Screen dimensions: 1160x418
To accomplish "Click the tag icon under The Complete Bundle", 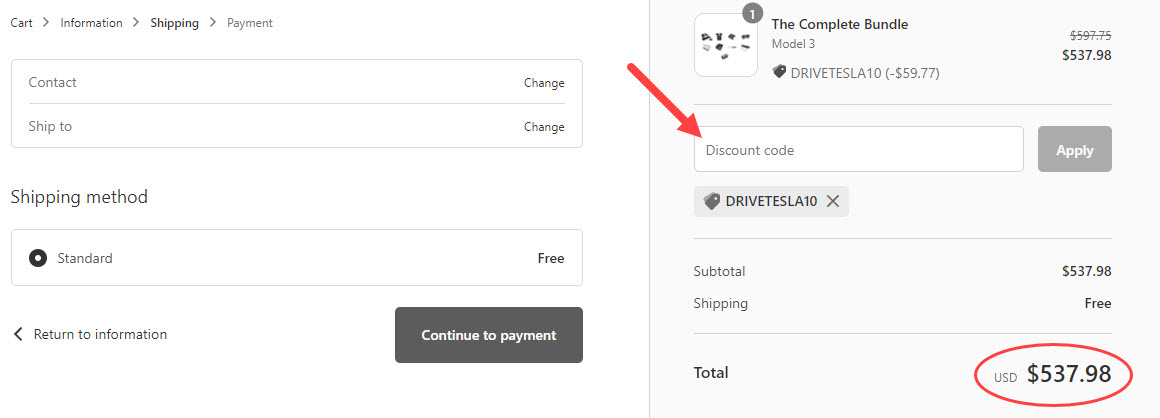I will click(779, 72).
